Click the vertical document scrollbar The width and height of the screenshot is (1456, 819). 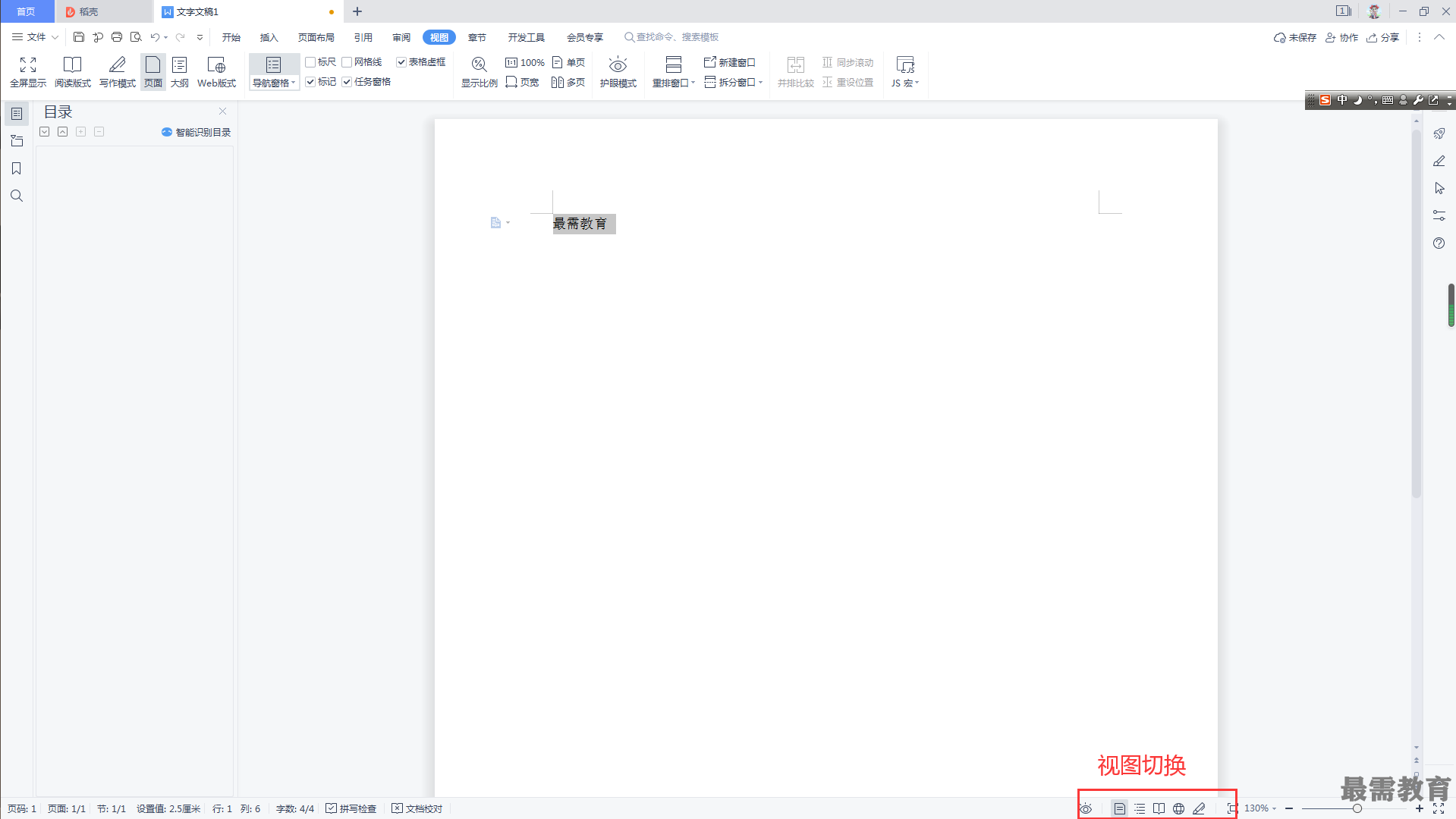[x=1416, y=314]
